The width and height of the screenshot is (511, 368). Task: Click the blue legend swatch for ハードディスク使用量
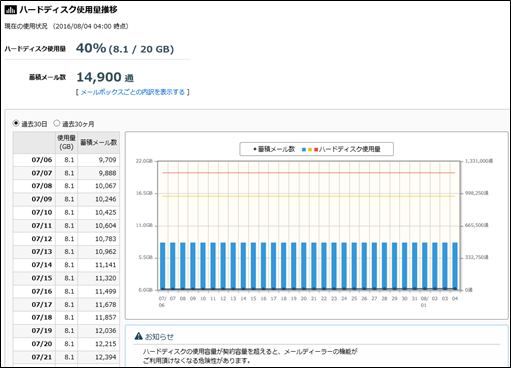pyautogui.click(x=304, y=150)
